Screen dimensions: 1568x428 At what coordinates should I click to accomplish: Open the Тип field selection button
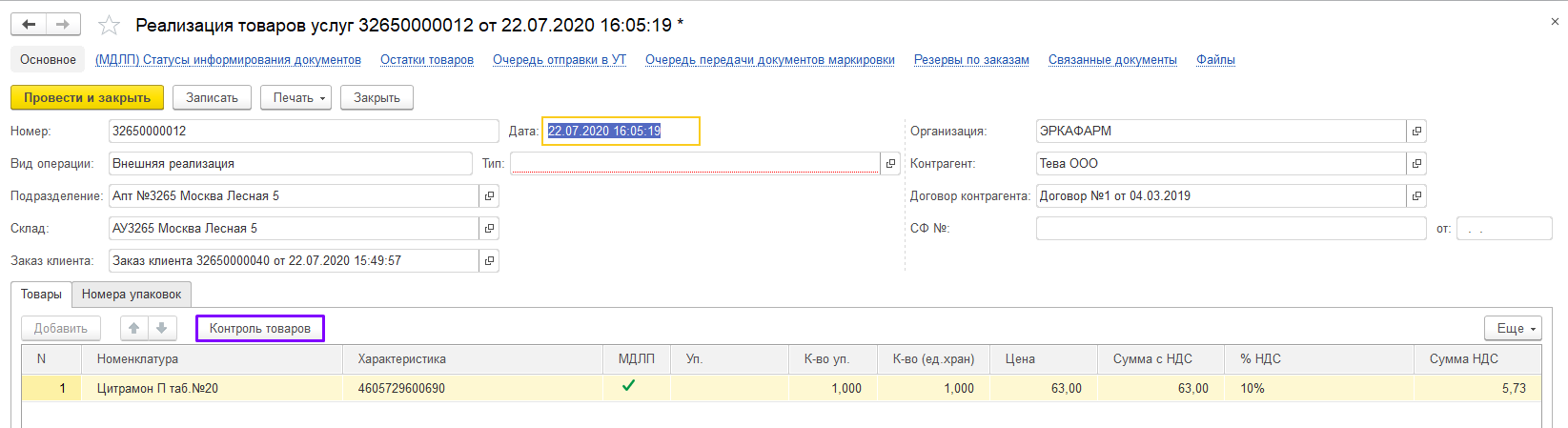click(x=890, y=164)
